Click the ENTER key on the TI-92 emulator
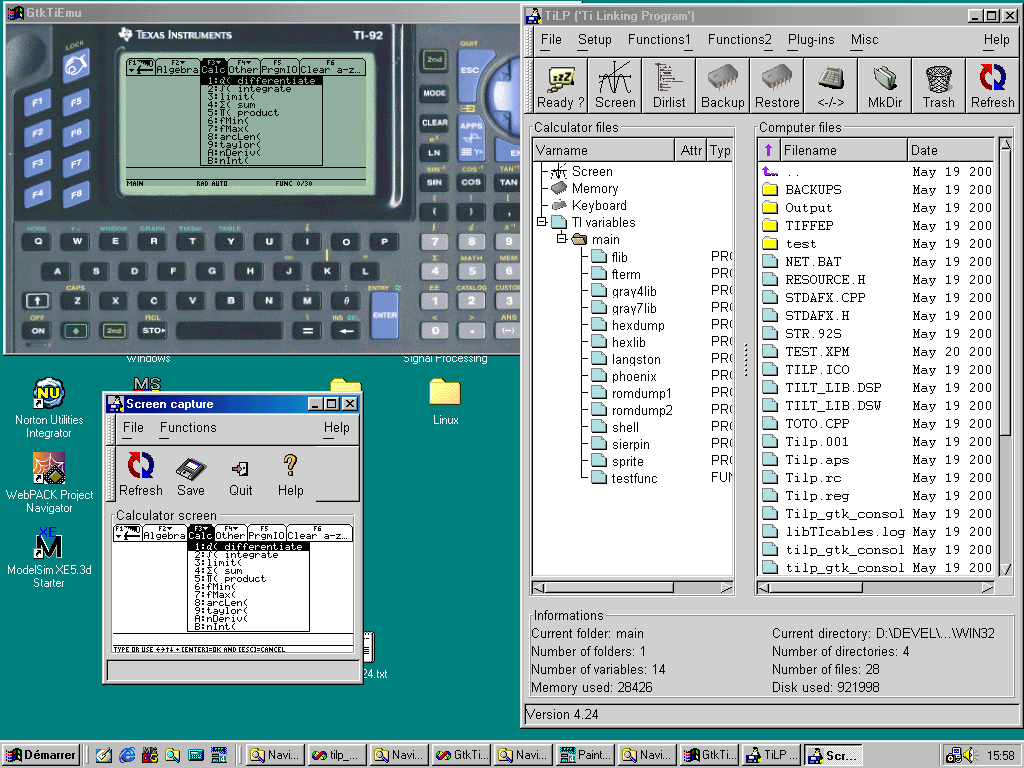This screenshot has height=768, width=1024. 385,315
